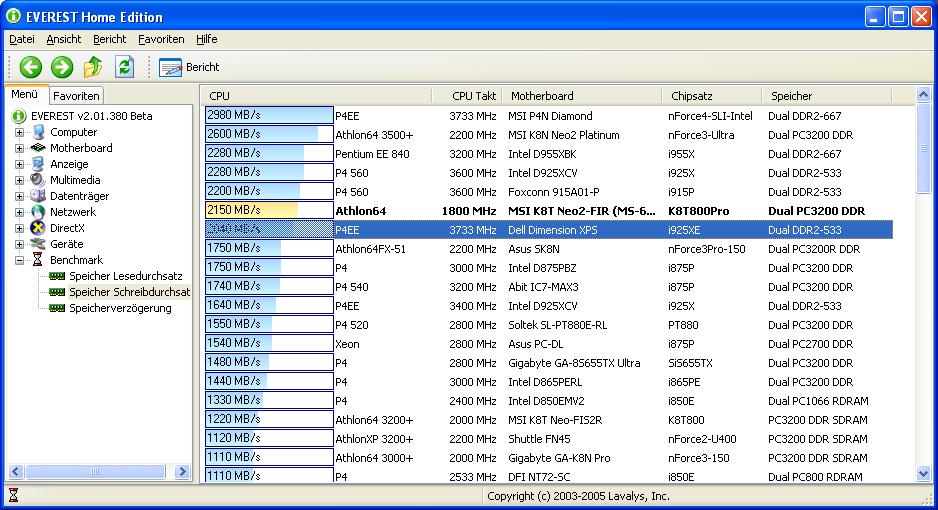Sort by the Motherboard column header
938x510 pixels.
coord(582,96)
